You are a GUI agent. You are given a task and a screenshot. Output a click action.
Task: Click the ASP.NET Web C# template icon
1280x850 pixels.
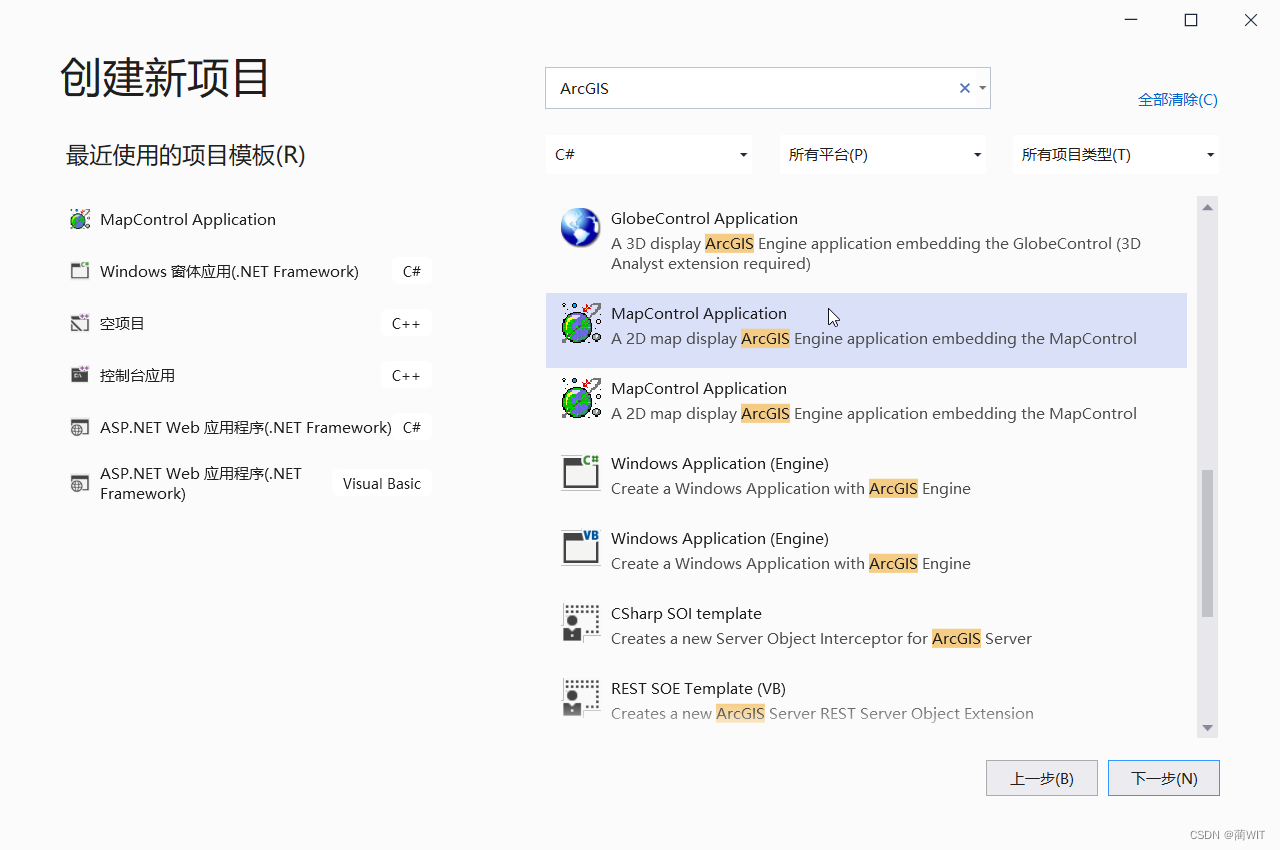80,428
